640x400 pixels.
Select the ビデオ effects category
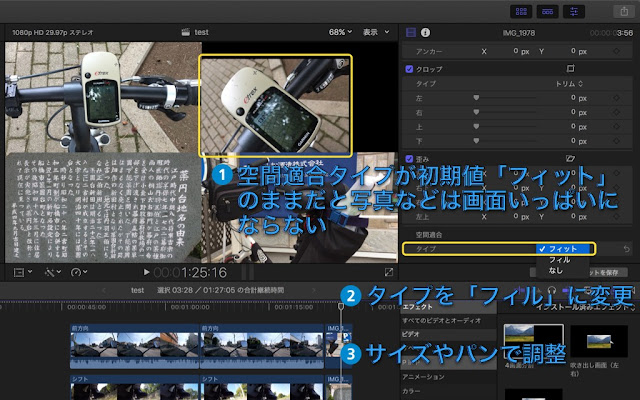pyautogui.click(x=448, y=334)
